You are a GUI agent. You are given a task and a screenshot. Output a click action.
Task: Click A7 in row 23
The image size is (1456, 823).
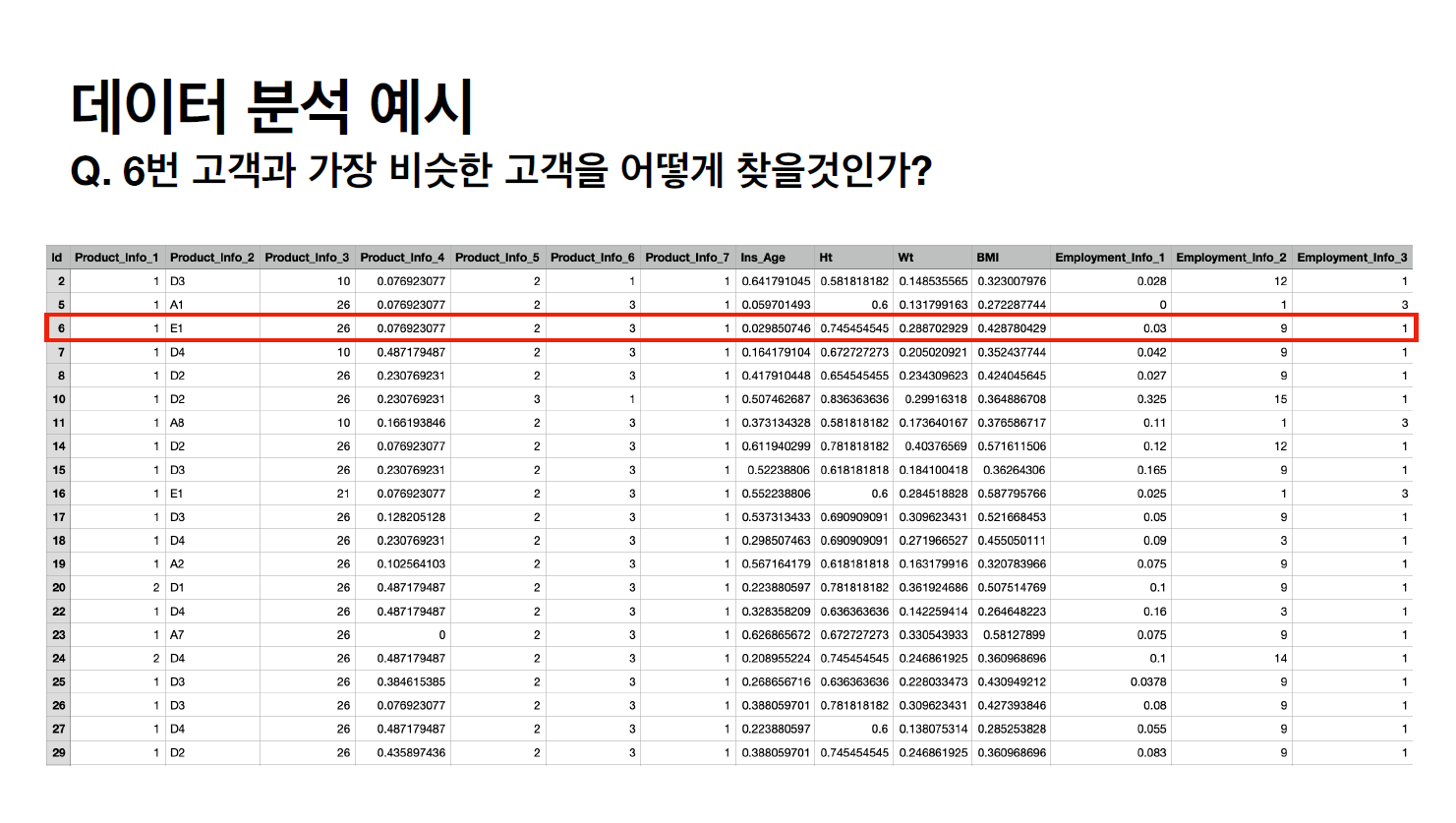(x=177, y=635)
